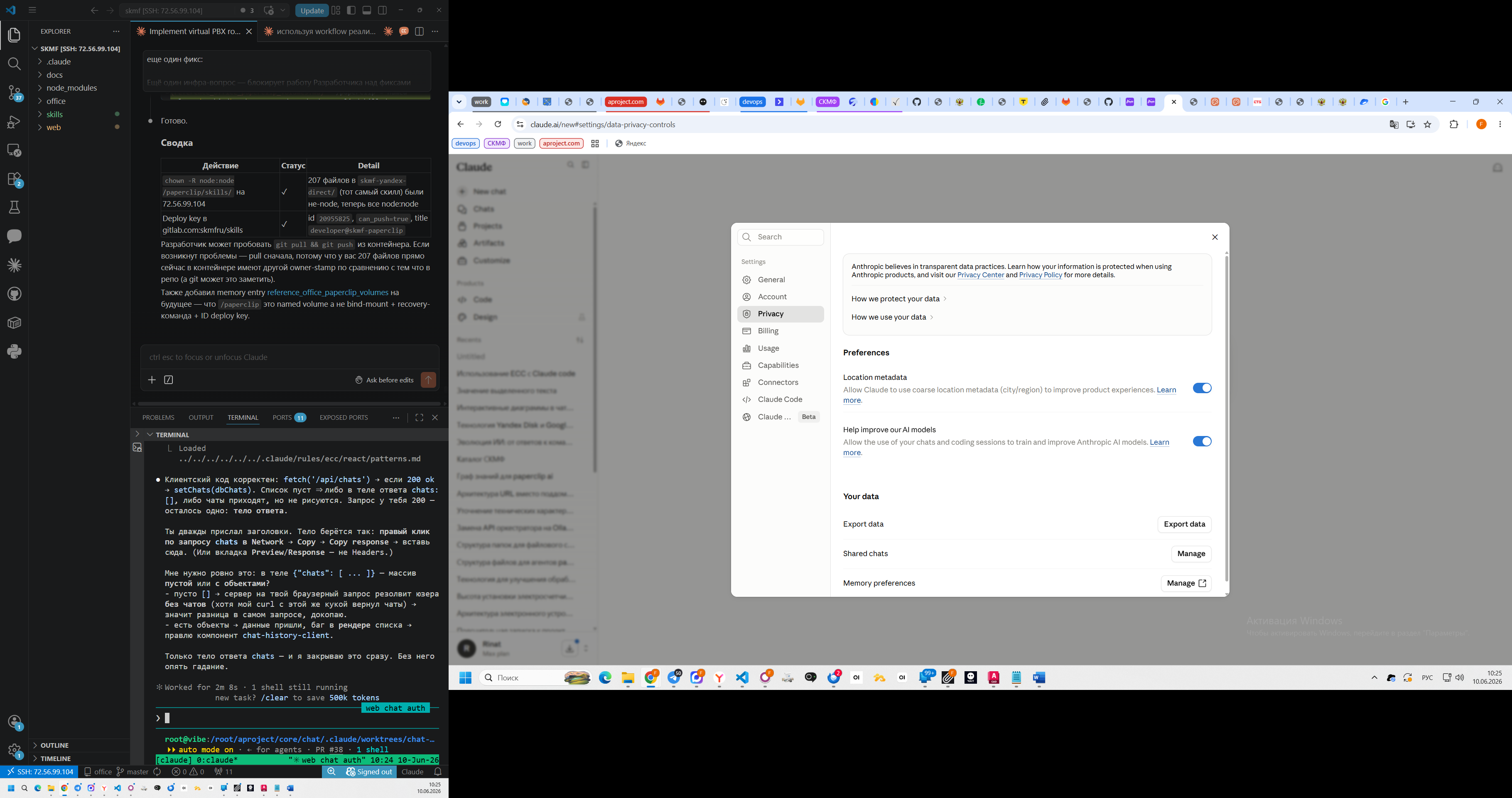Screen dimensions: 1512x798
Task: Click the settings dialog vertical scrollbar
Action: tap(1227, 418)
